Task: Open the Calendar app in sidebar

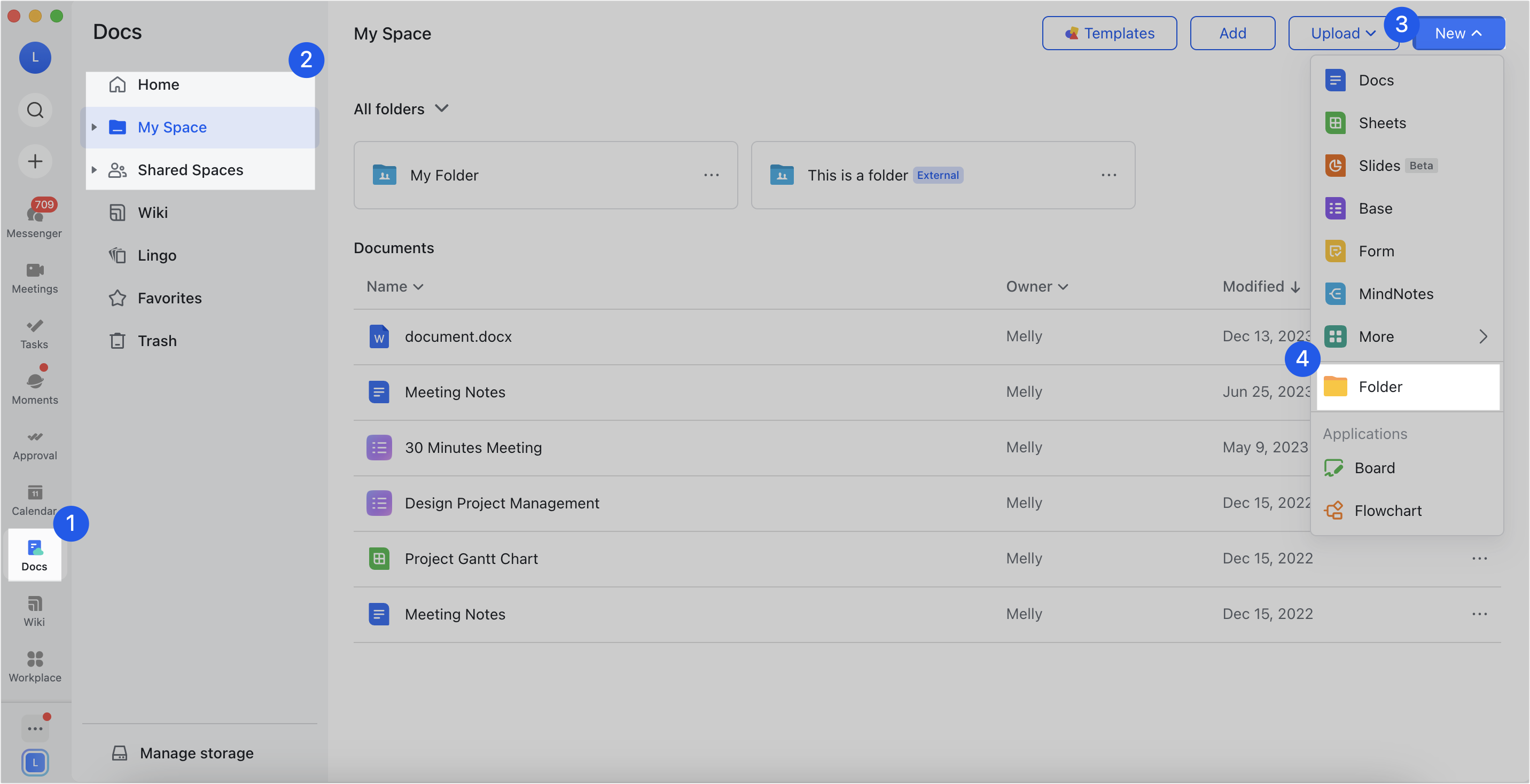Action: [34, 499]
